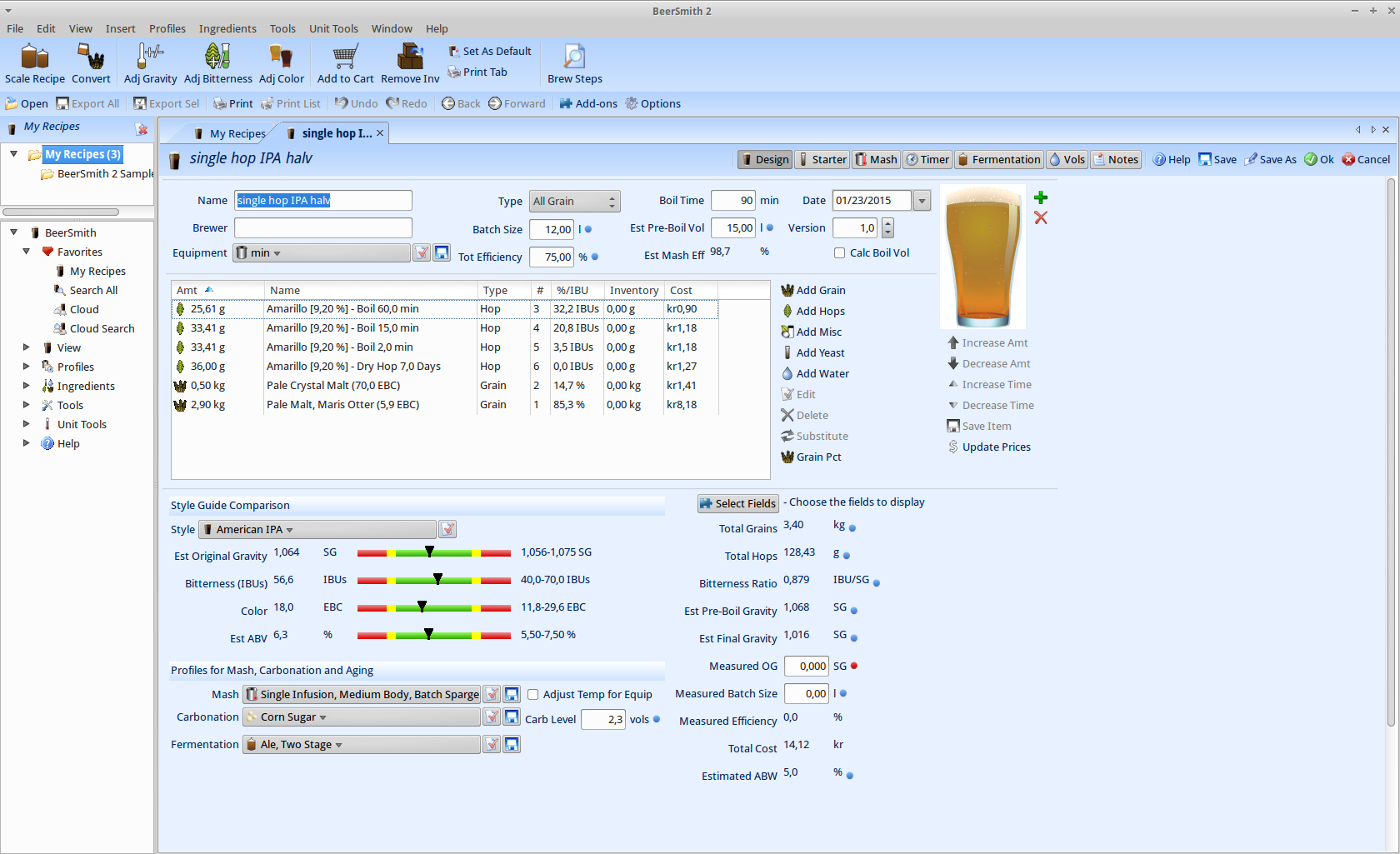
Task: Click the Open toolbar button
Action: pos(27,103)
